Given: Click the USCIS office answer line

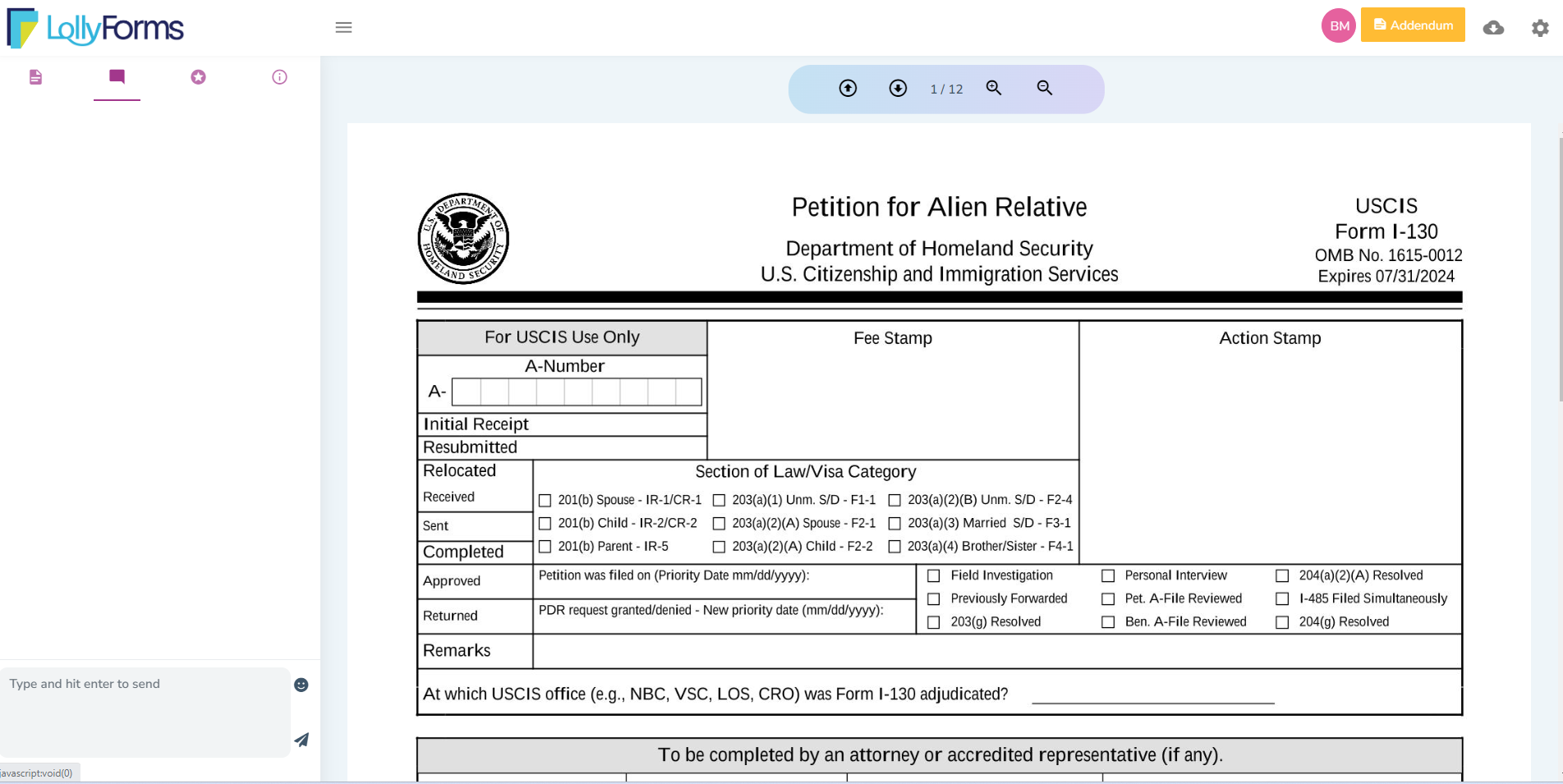Looking at the screenshot, I should coord(1153,696).
